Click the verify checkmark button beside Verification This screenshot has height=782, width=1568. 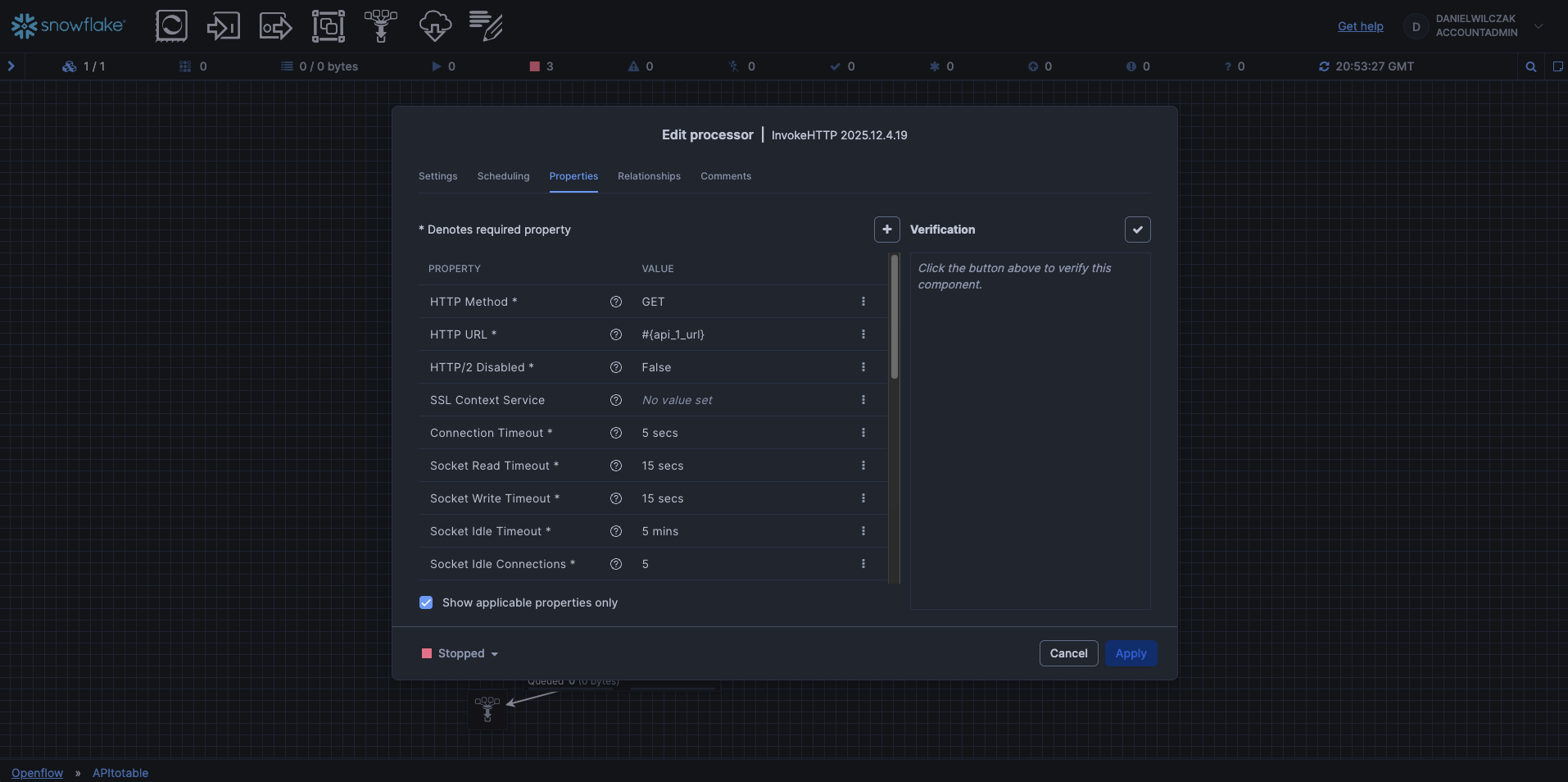click(1137, 230)
